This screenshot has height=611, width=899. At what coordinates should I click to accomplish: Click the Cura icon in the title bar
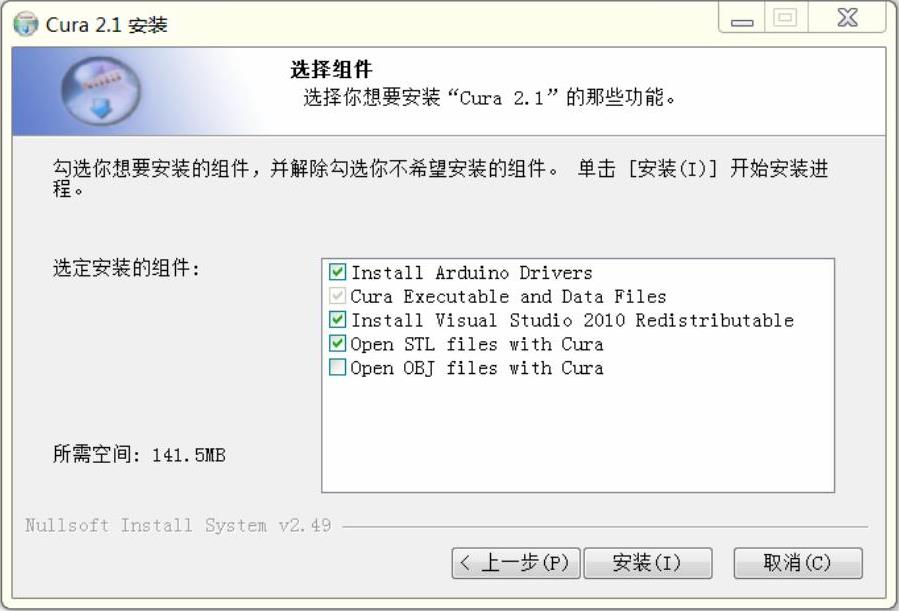[27, 24]
